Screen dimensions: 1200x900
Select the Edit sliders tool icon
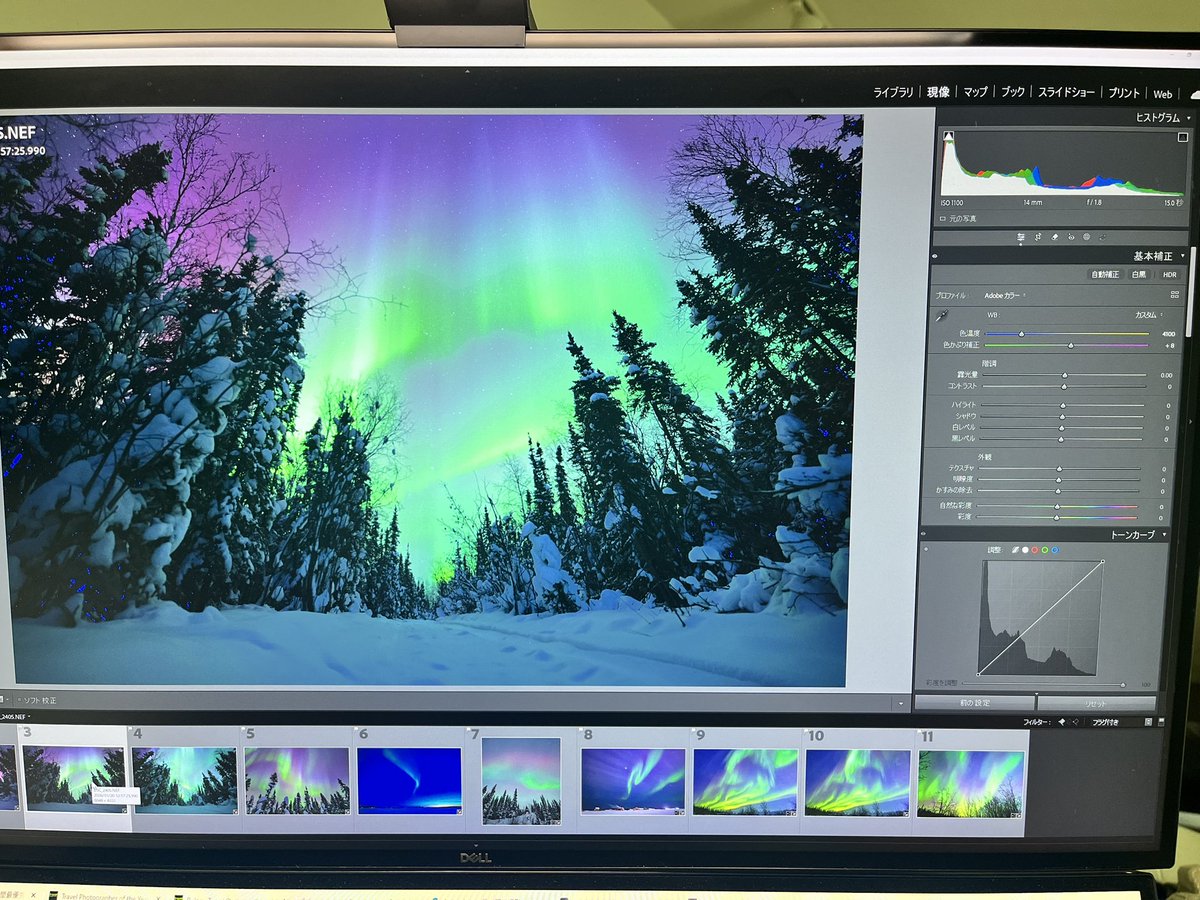coord(1021,237)
